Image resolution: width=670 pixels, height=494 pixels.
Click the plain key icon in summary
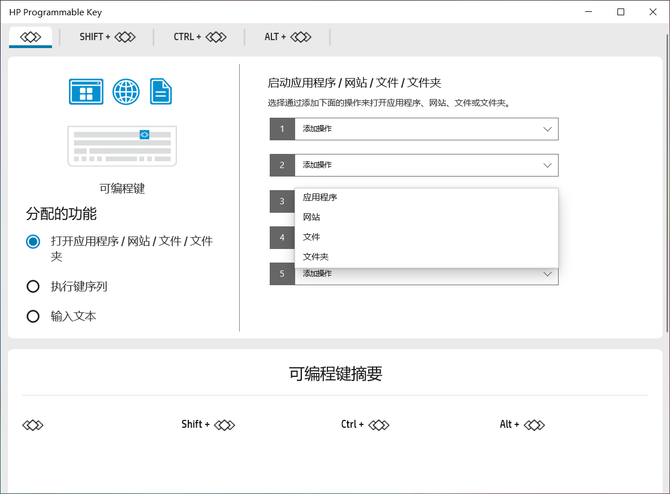pyautogui.click(x=33, y=425)
